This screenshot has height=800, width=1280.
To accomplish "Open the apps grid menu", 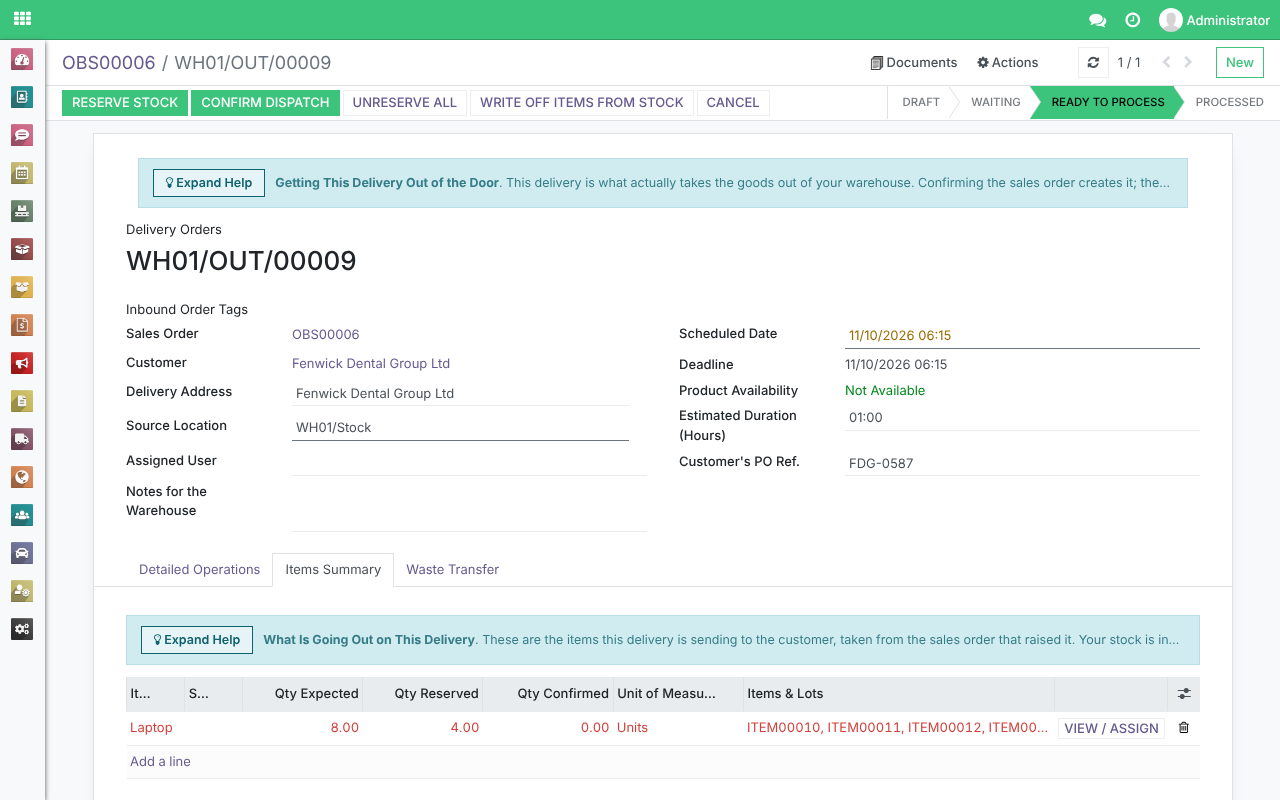I will [22, 19].
